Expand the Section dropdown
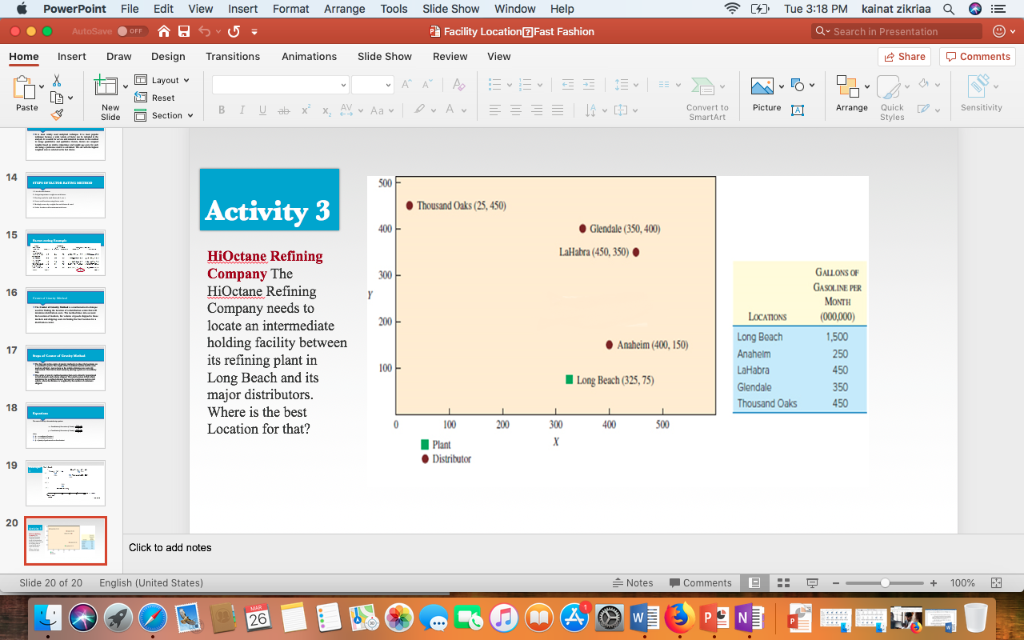The width and height of the screenshot is (1024, 640). 163,115
